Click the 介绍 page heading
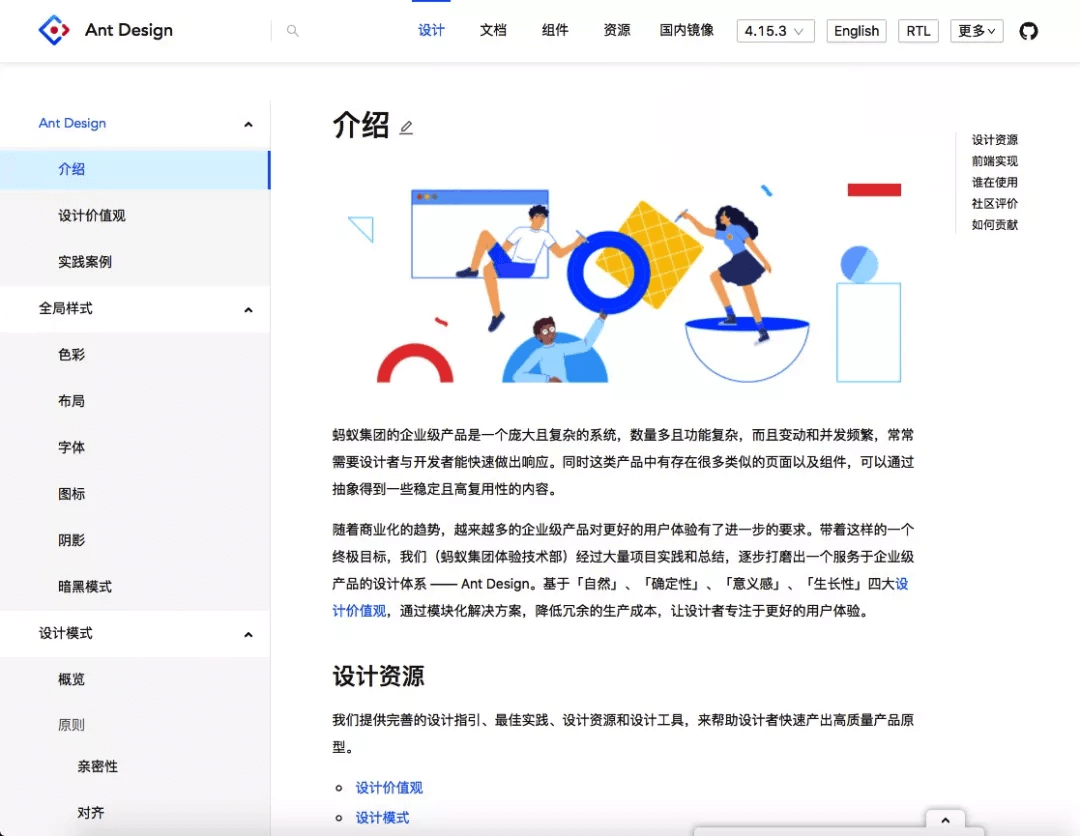 (x=361, y=125)
